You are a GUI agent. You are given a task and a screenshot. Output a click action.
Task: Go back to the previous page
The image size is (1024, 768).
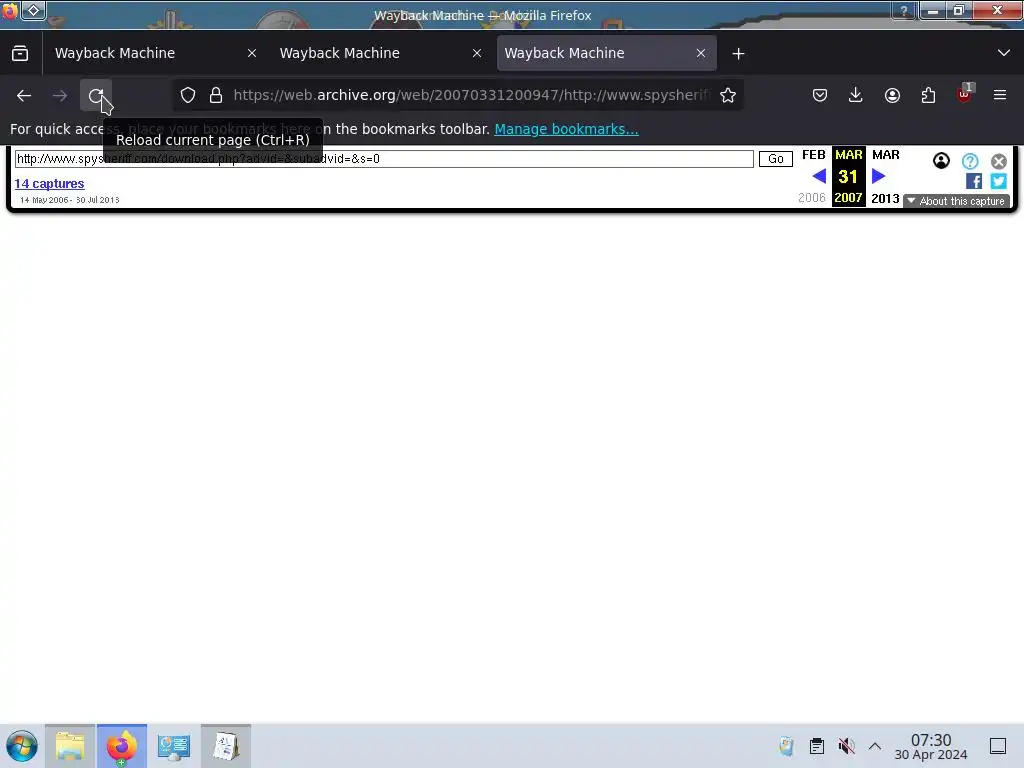(x=24, y=95)
